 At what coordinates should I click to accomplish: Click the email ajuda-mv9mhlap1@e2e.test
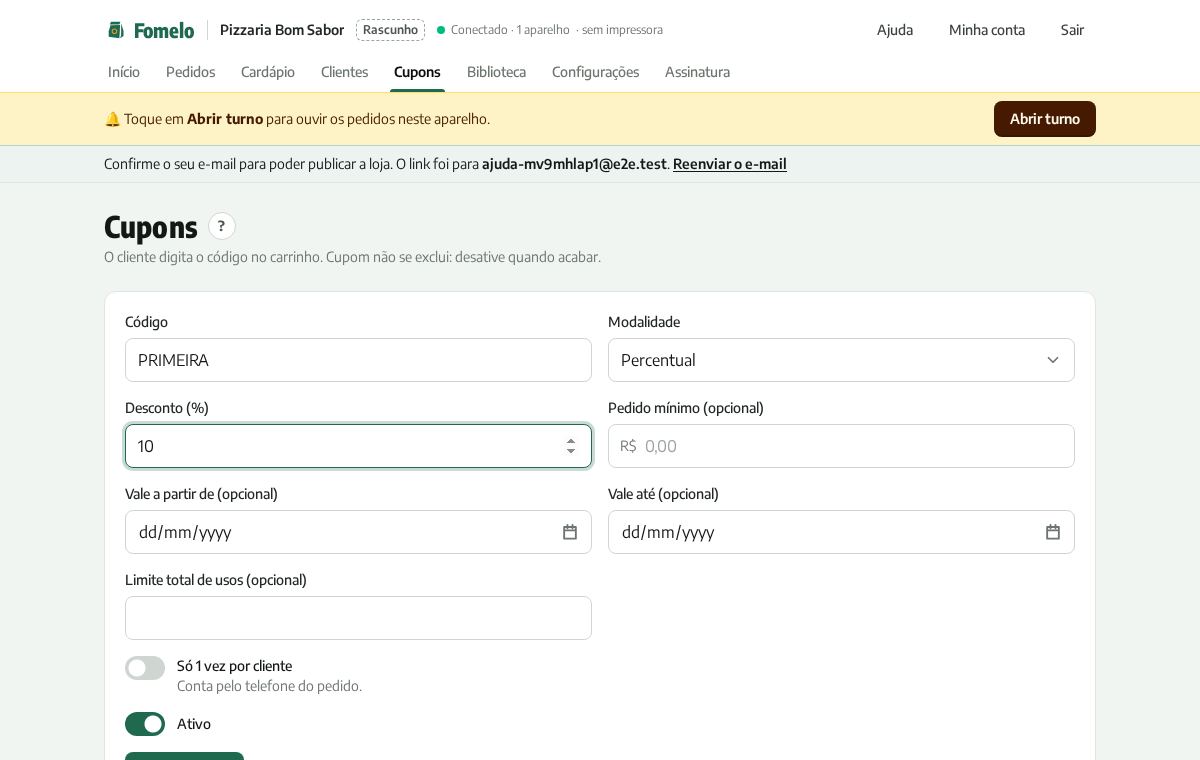coord(574,164)
